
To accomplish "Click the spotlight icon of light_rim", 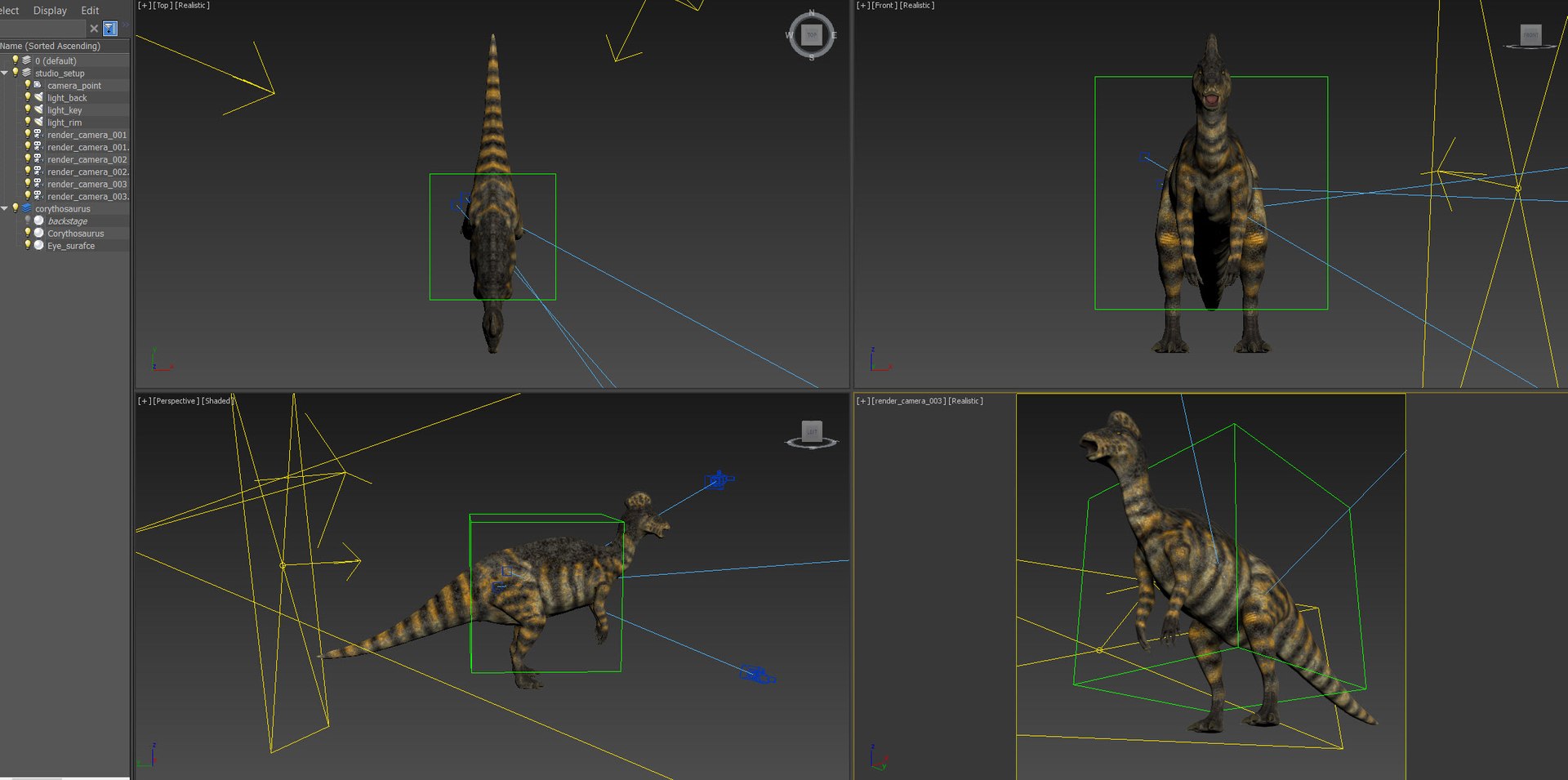I will (38, 121).
